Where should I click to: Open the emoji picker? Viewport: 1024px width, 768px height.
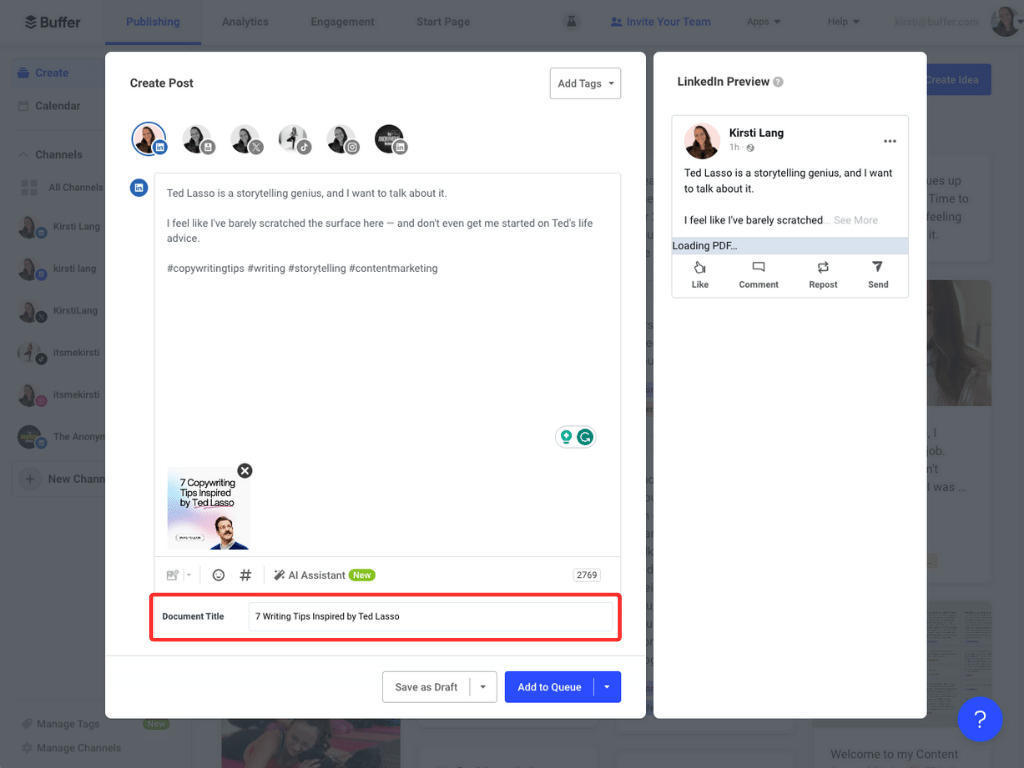coord(219,575)
